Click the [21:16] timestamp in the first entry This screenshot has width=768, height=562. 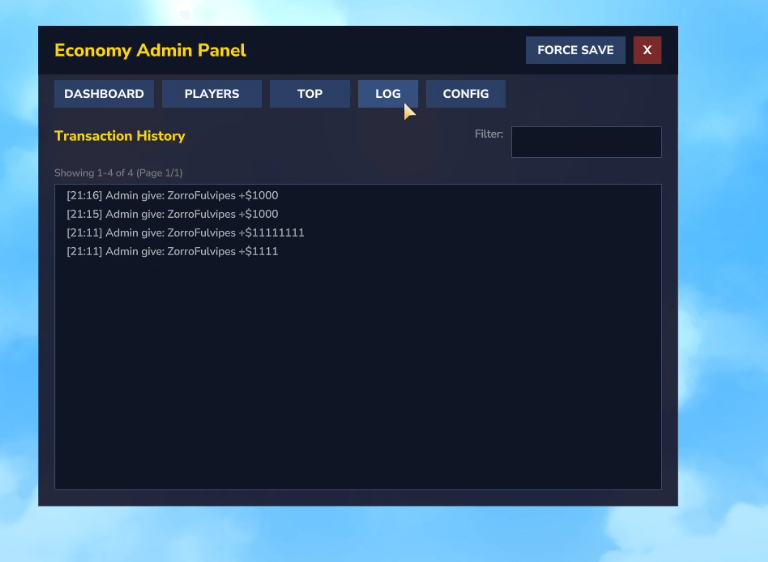tap(84, 196)
